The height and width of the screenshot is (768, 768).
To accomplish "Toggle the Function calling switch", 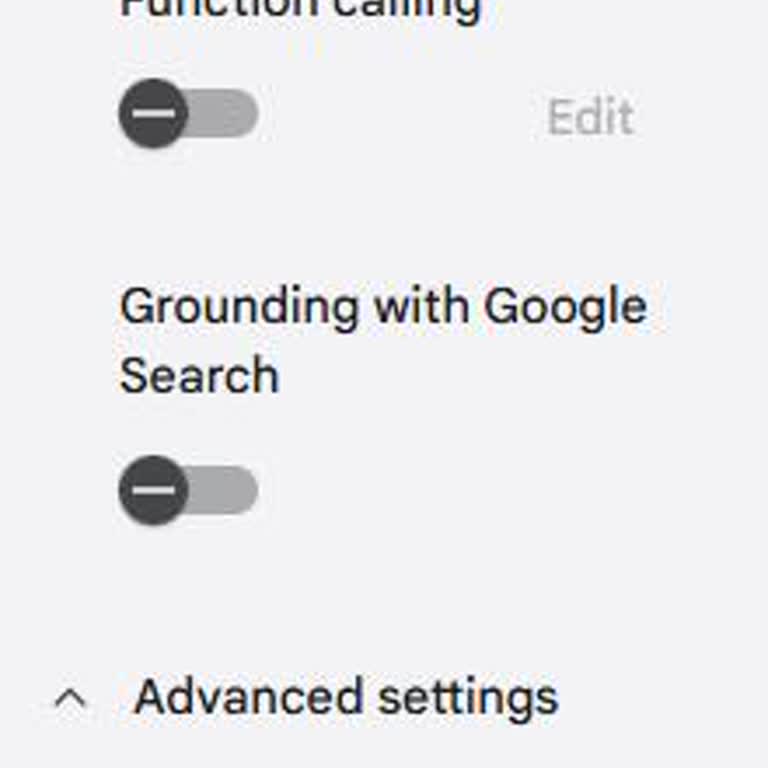I will click(x=188, y=114).
